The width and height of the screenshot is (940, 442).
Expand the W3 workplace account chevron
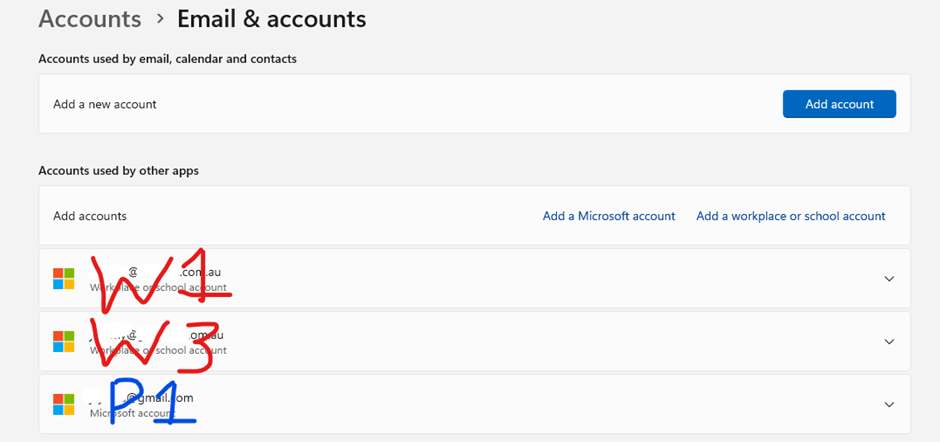pos(890,342)
